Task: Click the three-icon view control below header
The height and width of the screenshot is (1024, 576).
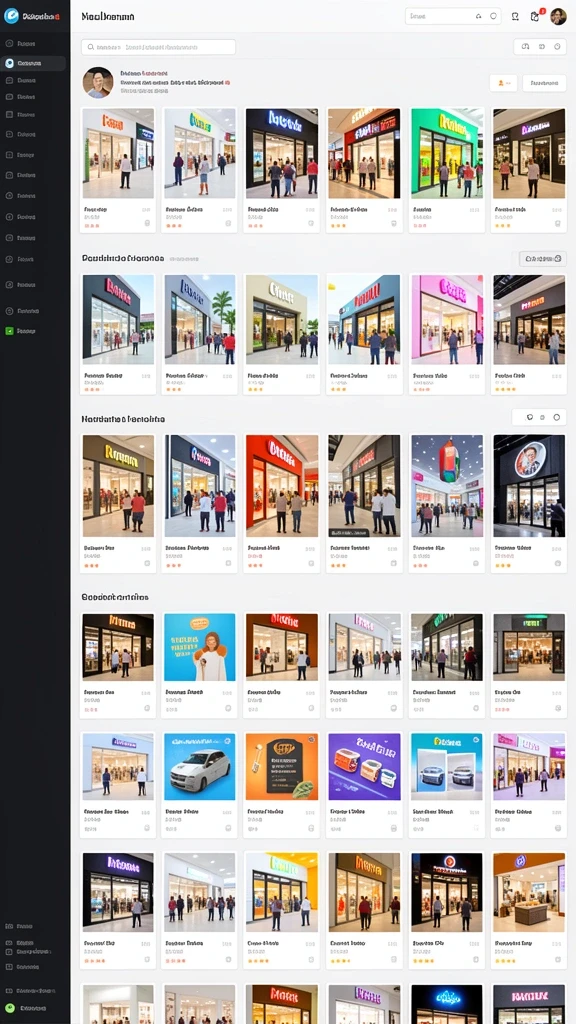Action: point(541,46)
